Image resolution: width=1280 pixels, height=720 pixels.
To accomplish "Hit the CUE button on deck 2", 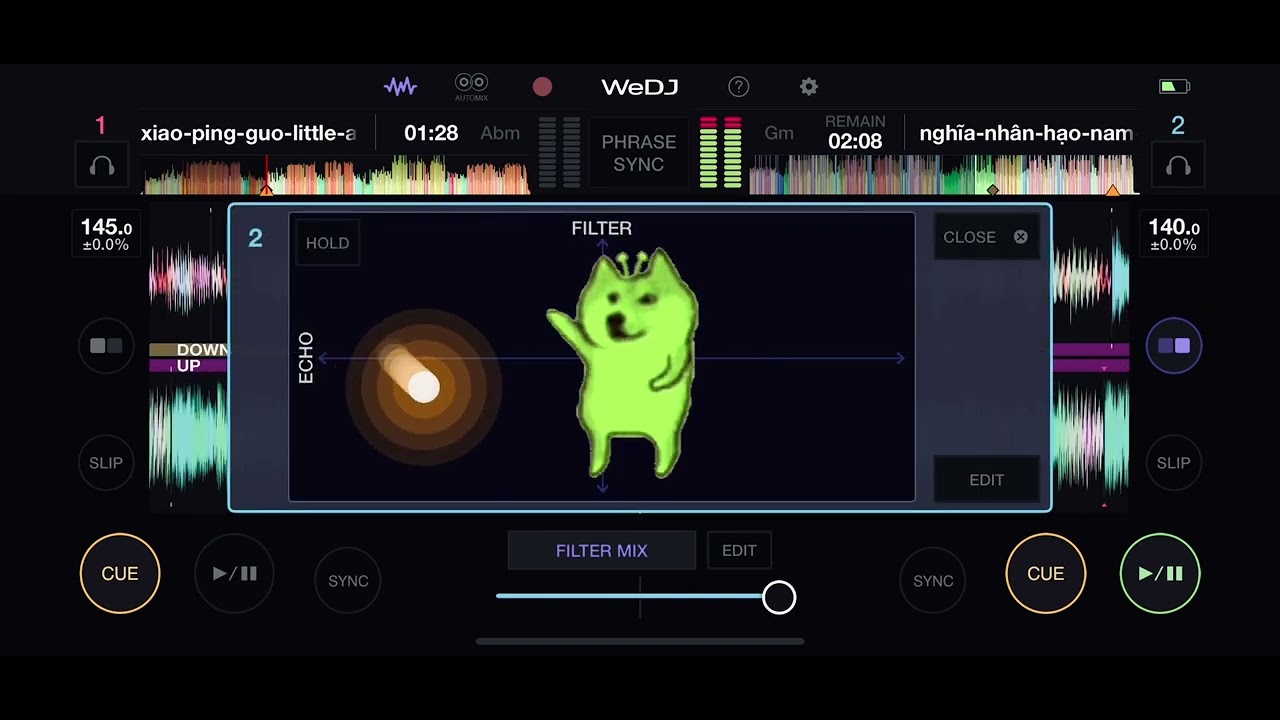I will coord(1046,573).
